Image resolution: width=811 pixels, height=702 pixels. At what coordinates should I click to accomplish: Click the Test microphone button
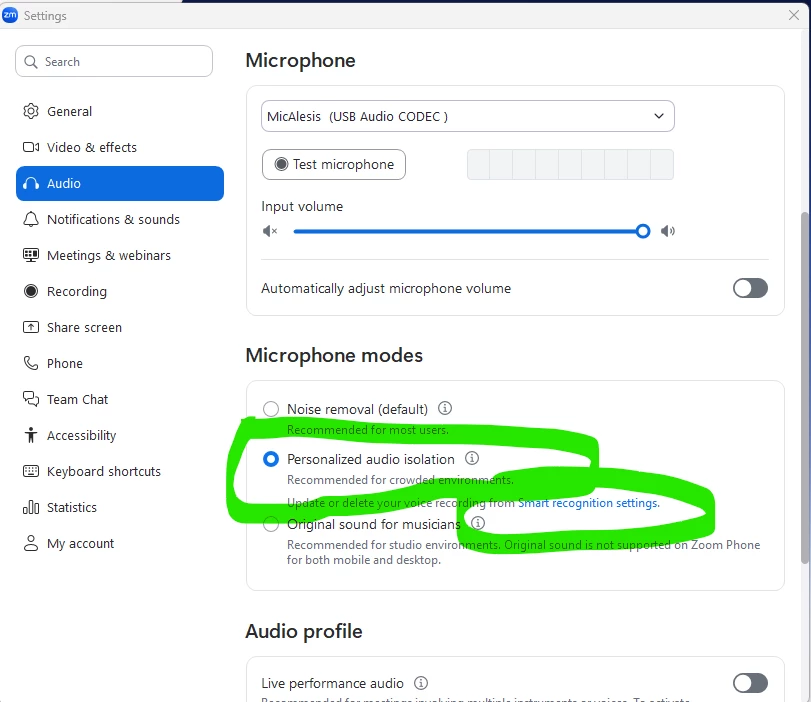tap(334, 165)
